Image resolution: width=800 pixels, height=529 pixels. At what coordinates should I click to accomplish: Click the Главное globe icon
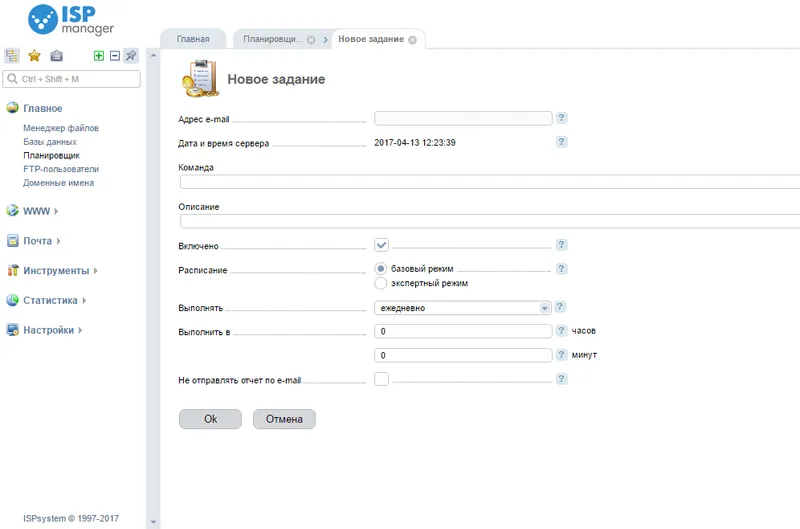[x=12, y=108]
